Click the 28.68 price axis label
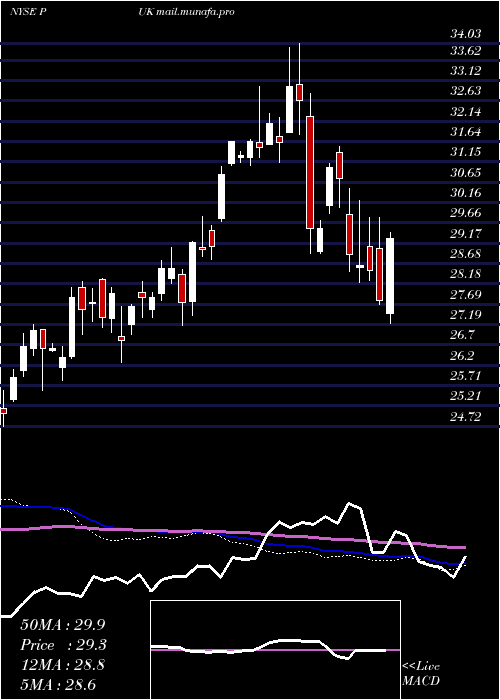Image resolution: width=500 pixels, height=700 pixels. [466, 254]
